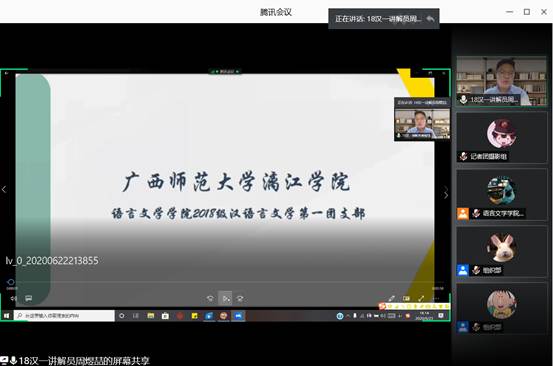Click the yellow sticky-note app icon on the taskbar
The height and width of the screenshot is (366, 553).
[195, 316]
